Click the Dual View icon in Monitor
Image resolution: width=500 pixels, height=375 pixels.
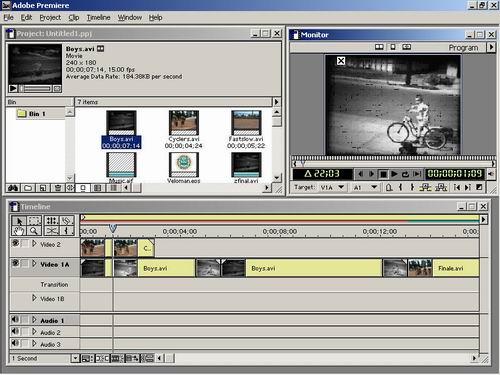tap(379, 47)
